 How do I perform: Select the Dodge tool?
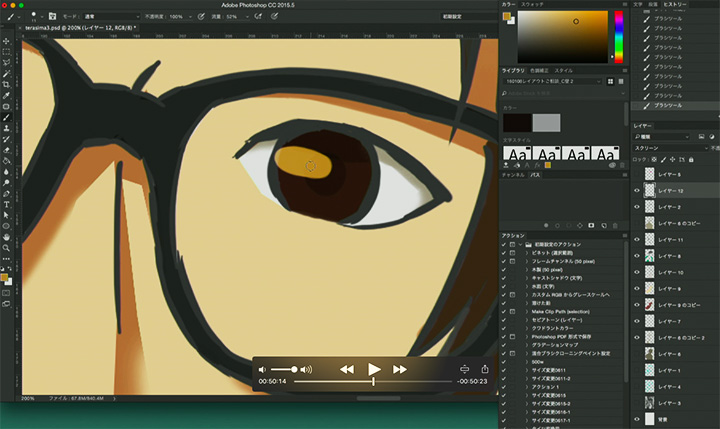pos(6,183)
